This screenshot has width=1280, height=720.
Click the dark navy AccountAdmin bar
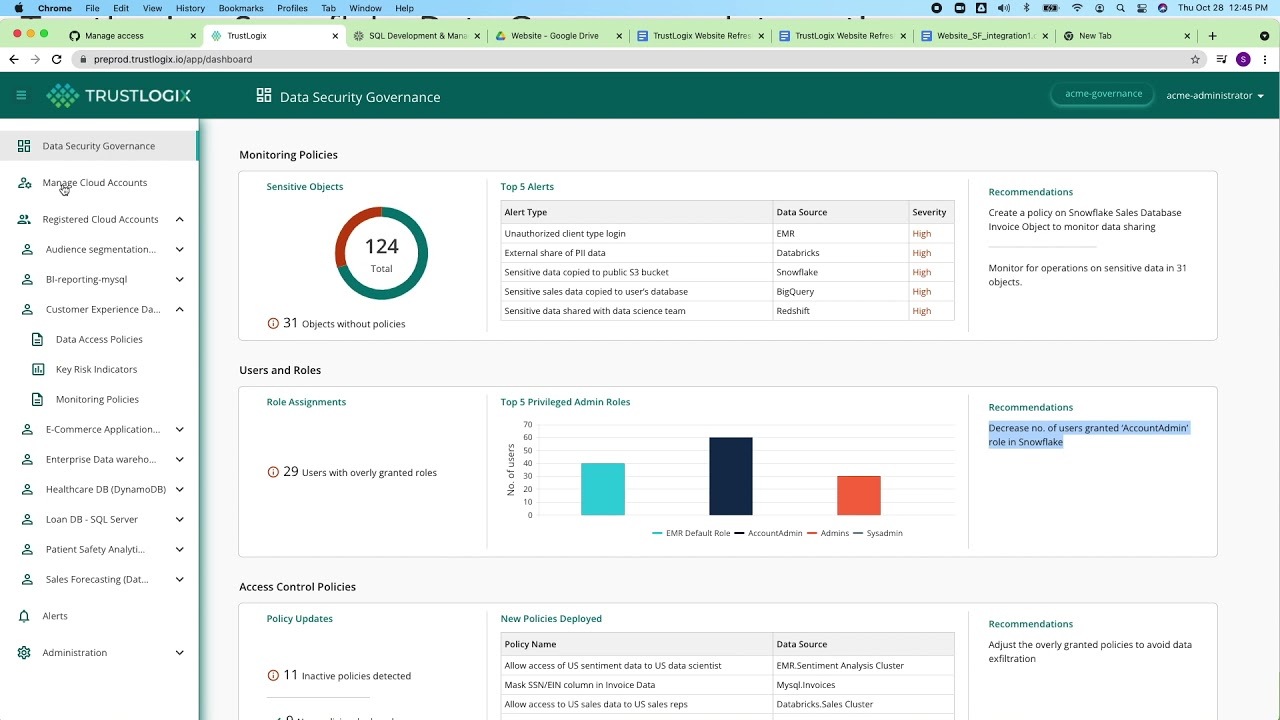731,476
